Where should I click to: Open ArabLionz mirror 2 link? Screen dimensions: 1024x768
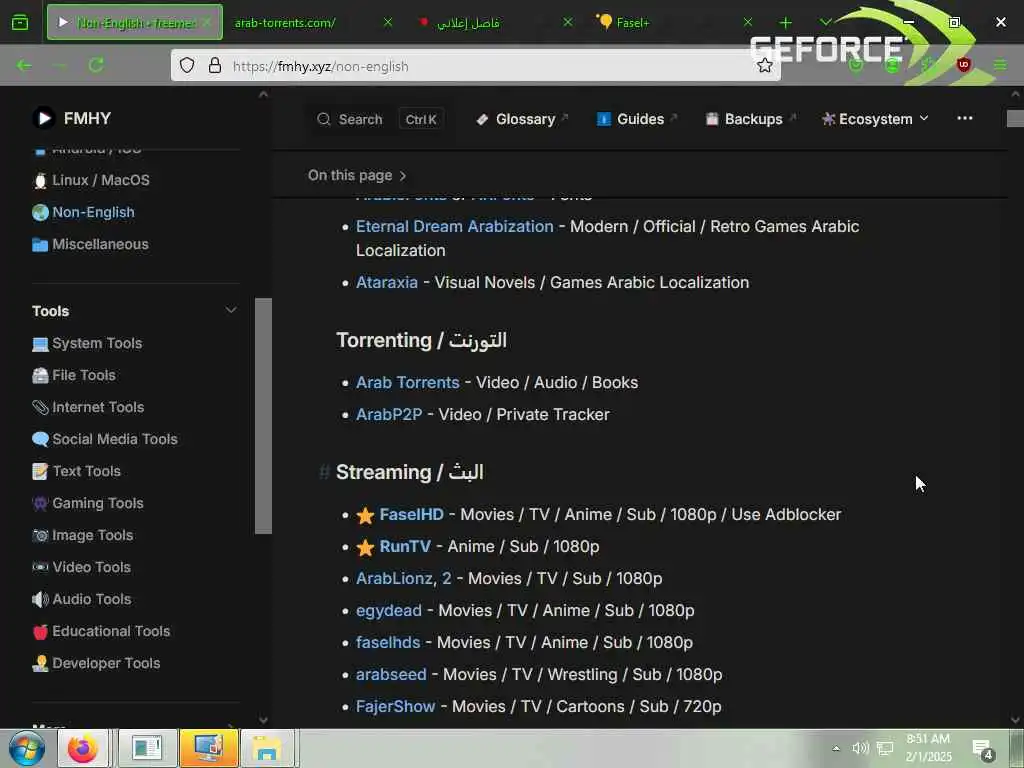447,578
